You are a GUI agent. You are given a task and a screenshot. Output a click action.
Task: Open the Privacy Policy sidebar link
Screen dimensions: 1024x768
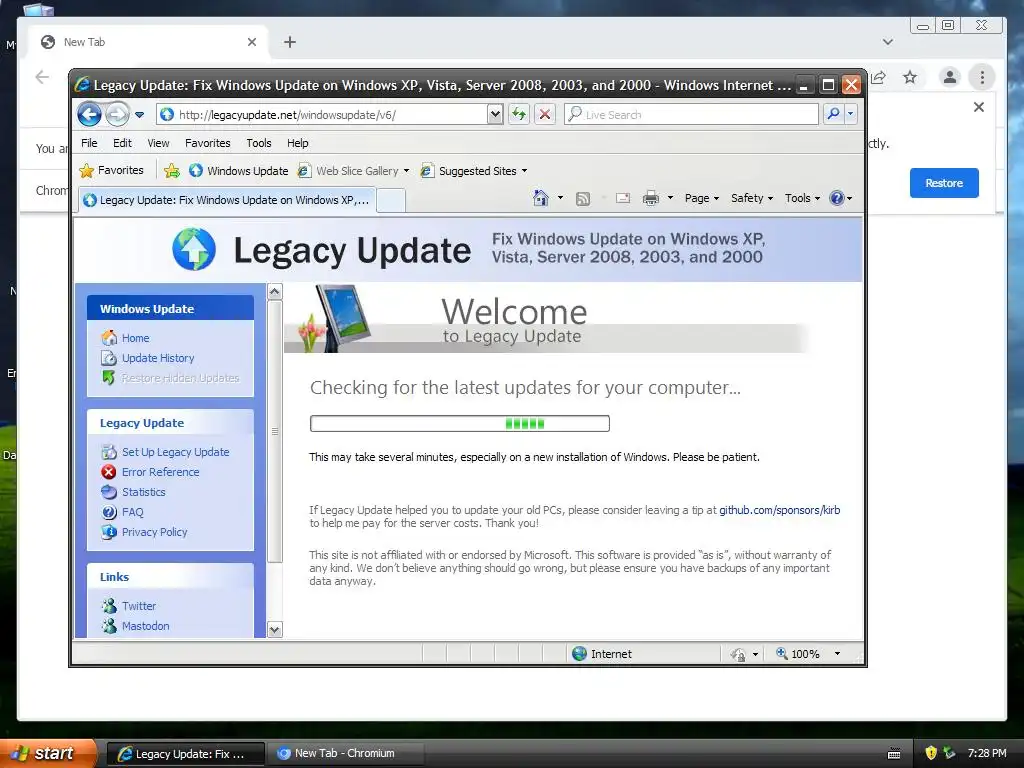click(x=154, y=532)
